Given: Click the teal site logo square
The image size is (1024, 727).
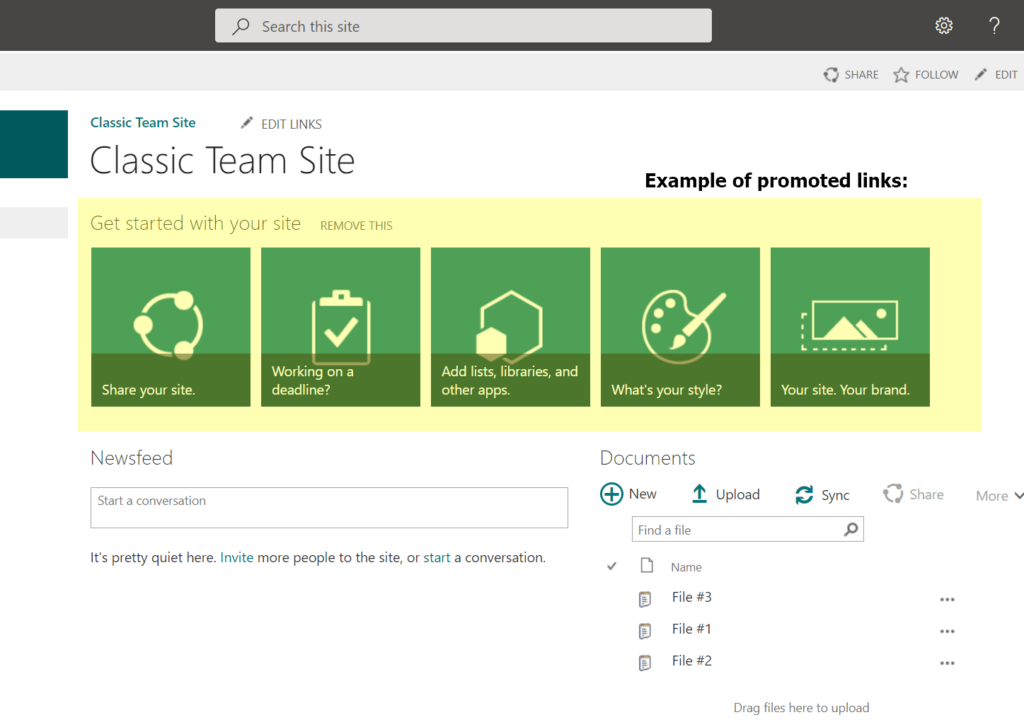Looking at the screenshot, I should tap(34, 144).
